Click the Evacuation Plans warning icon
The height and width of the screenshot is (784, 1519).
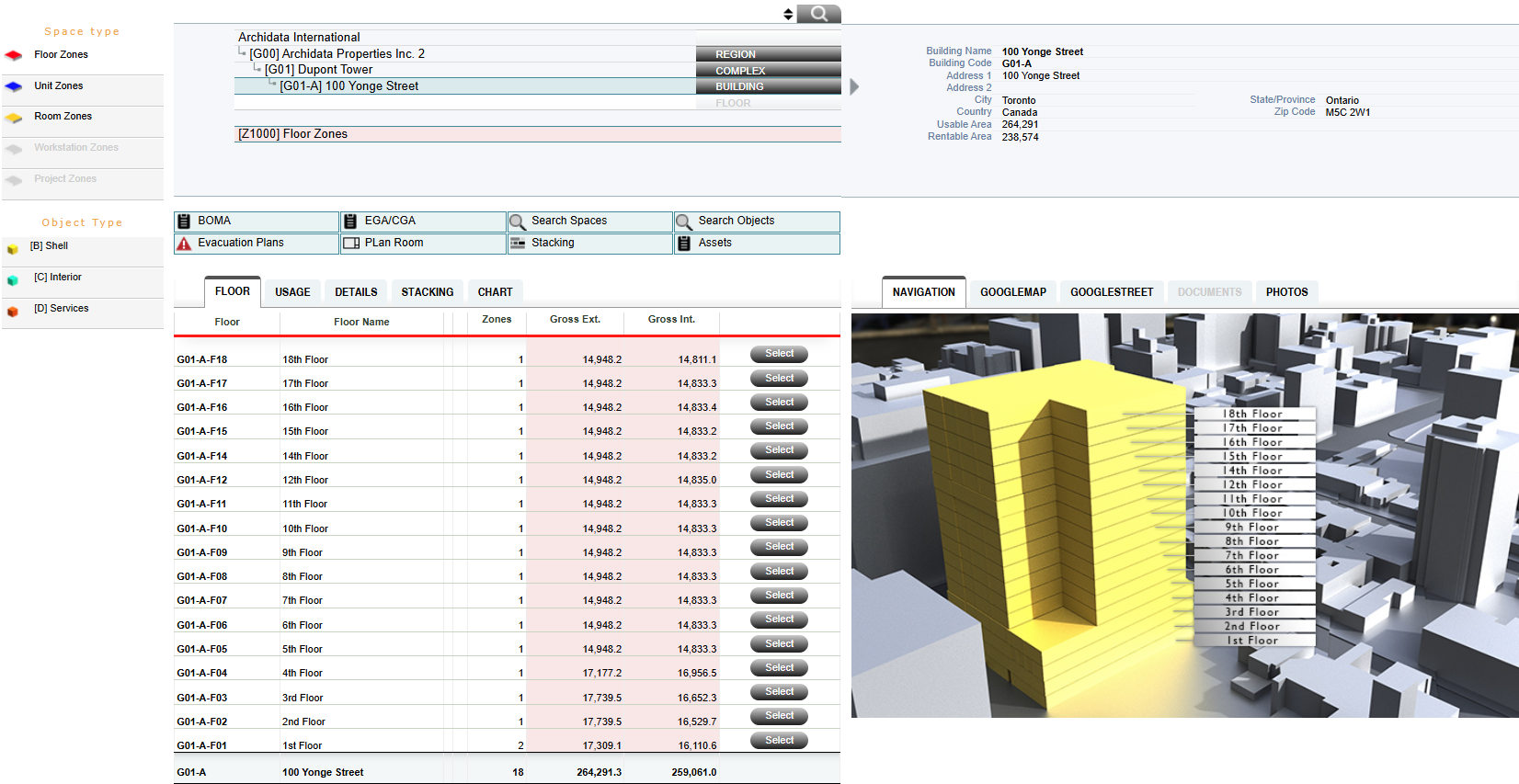point(184,244)
